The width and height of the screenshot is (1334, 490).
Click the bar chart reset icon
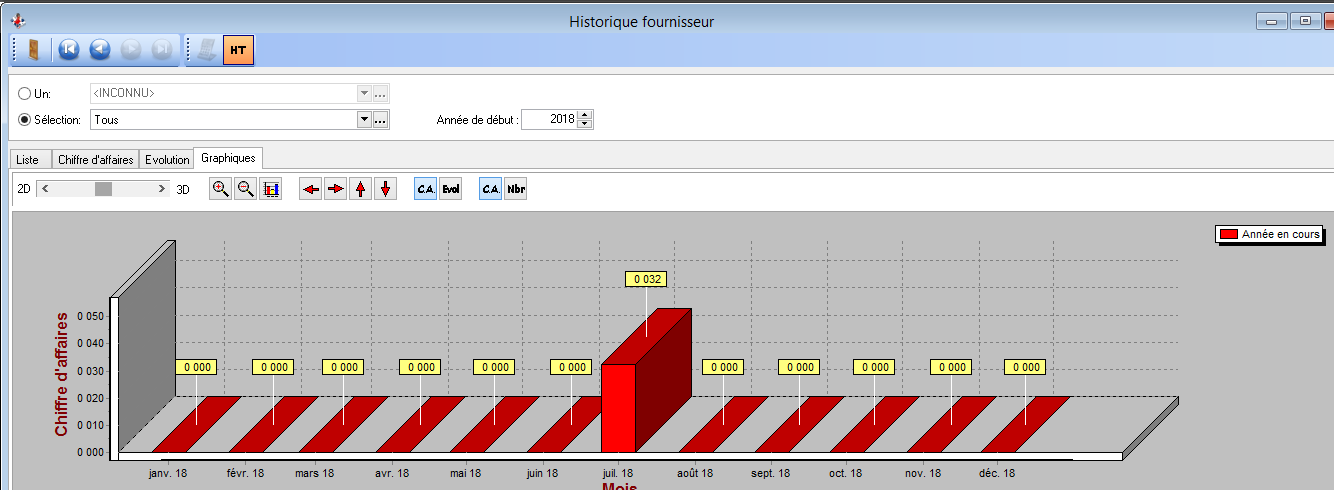coord(270,189)
